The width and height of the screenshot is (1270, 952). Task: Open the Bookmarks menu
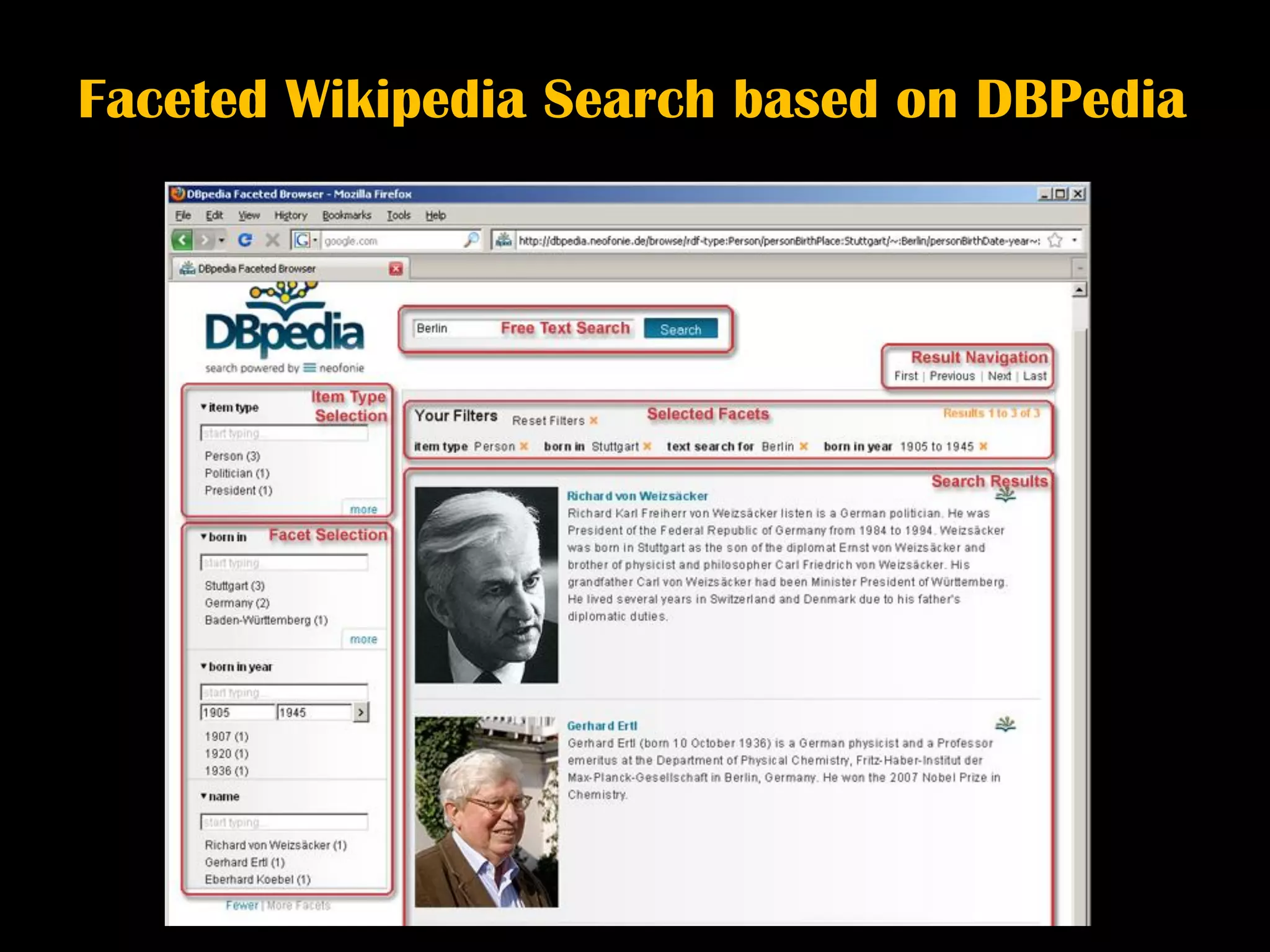(347, 215)
